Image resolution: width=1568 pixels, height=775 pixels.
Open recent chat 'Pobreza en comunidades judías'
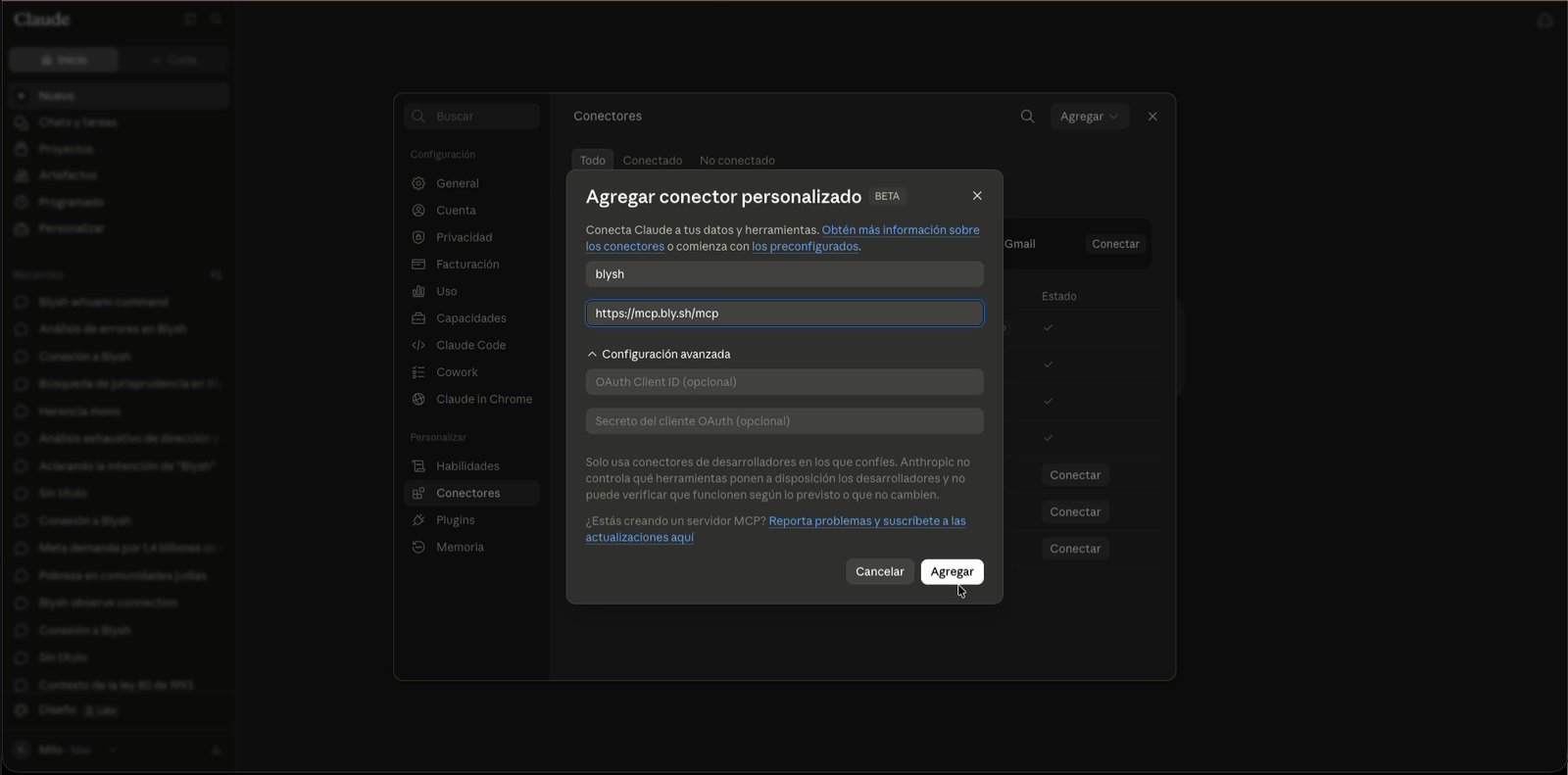[x=120, y=576]
